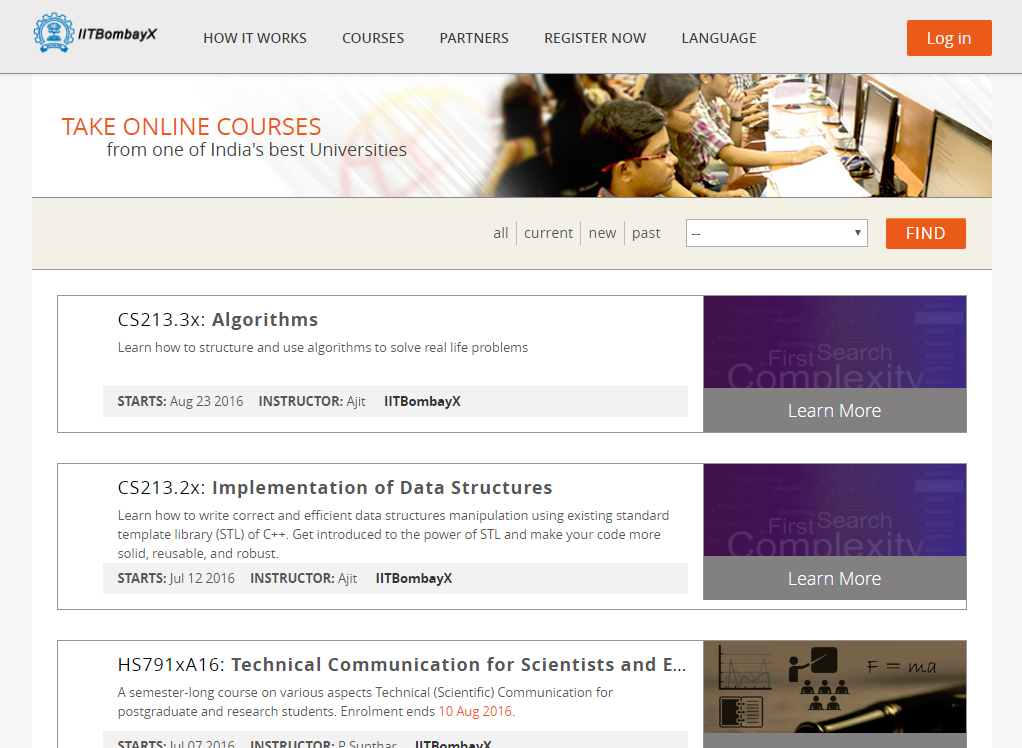The height and width of the screenshot is (748, 1022).
Task: Open the CS213.3x Algorithms course title
Action: click(218, 320)
